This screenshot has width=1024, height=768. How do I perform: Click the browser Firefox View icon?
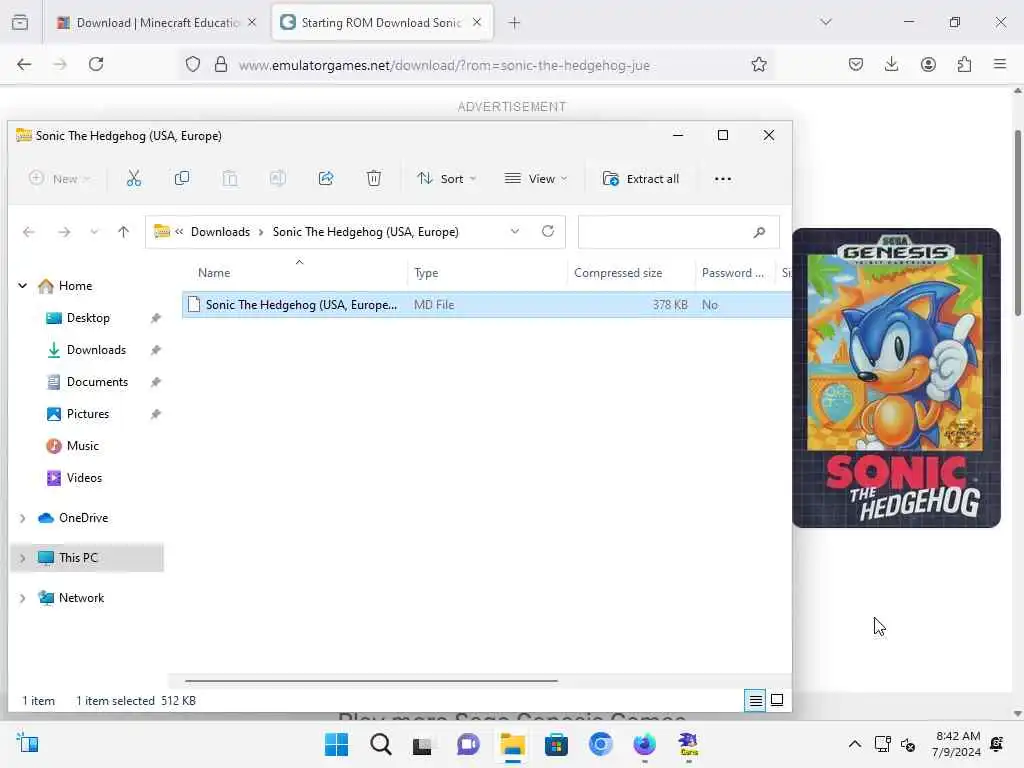(20, 23)
